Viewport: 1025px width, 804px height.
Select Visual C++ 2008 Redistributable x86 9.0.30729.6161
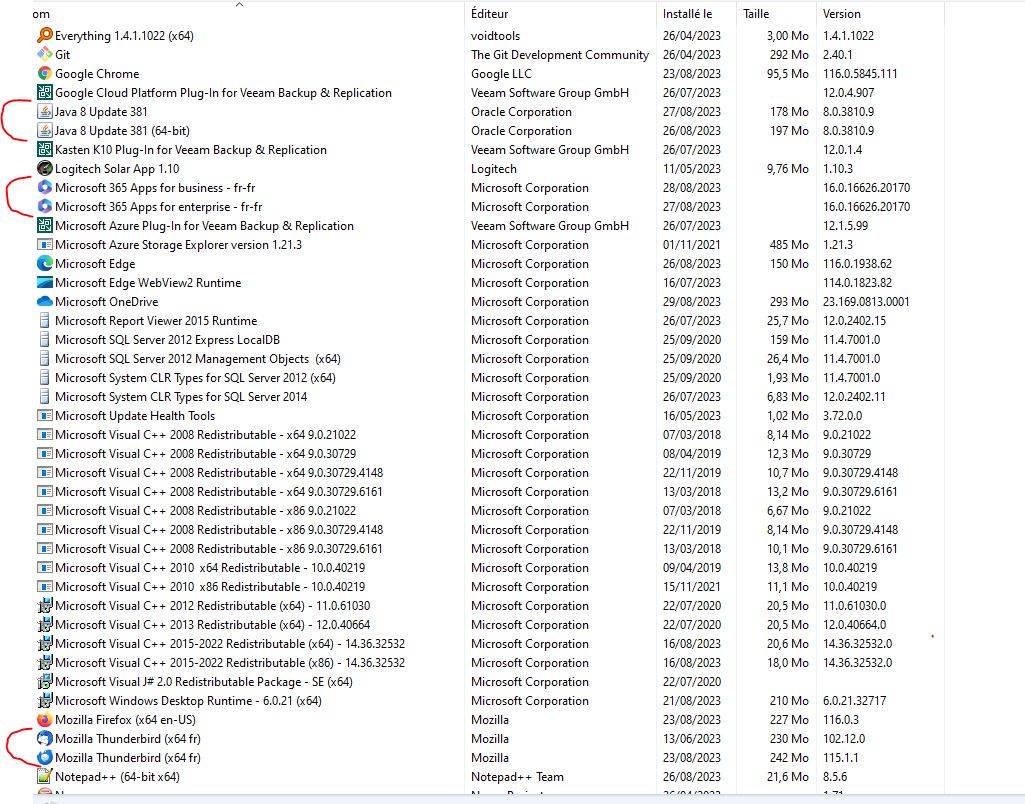click(x=219, y=548)
